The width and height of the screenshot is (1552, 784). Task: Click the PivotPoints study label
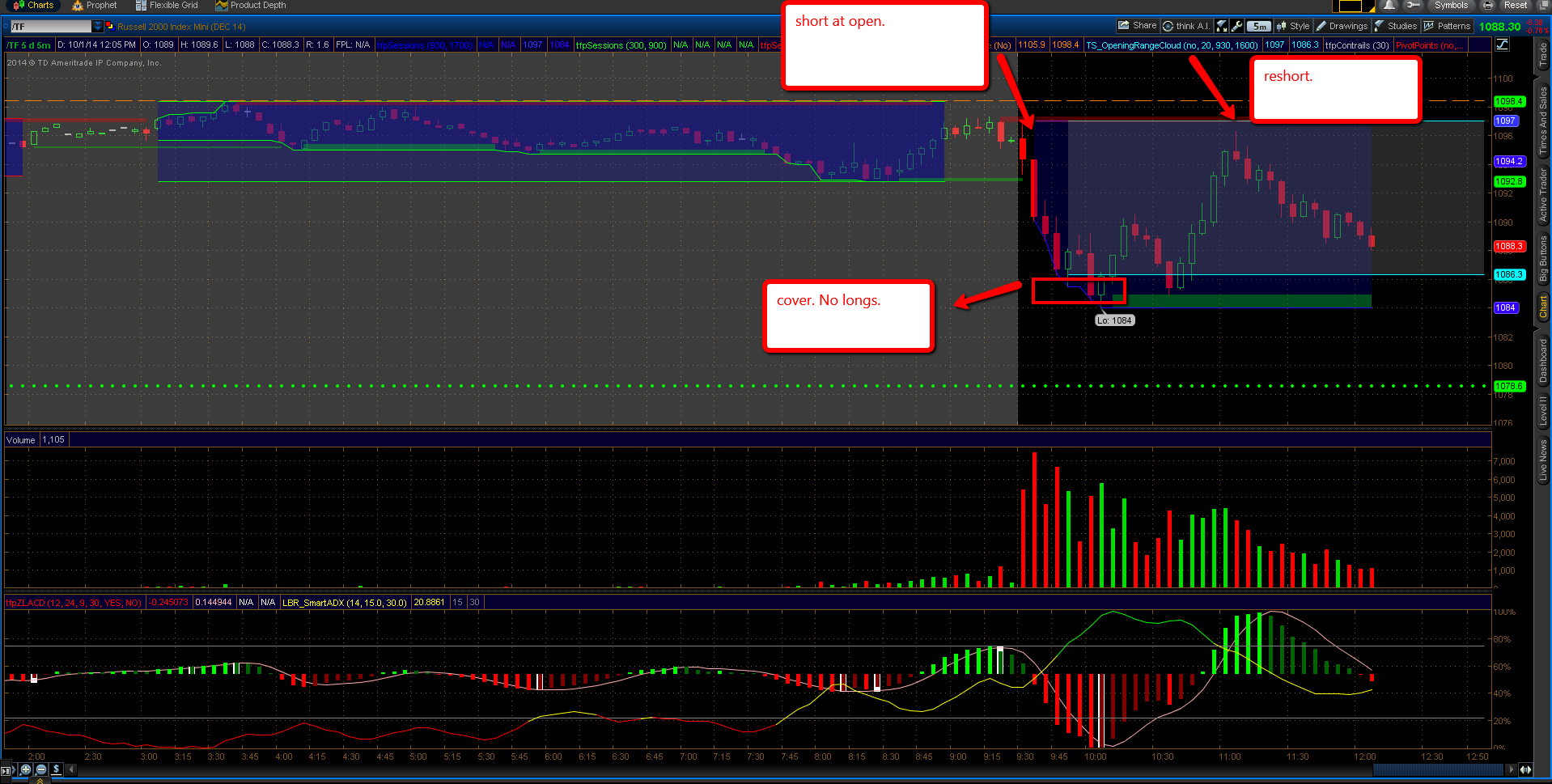[x=1429, y=45]
